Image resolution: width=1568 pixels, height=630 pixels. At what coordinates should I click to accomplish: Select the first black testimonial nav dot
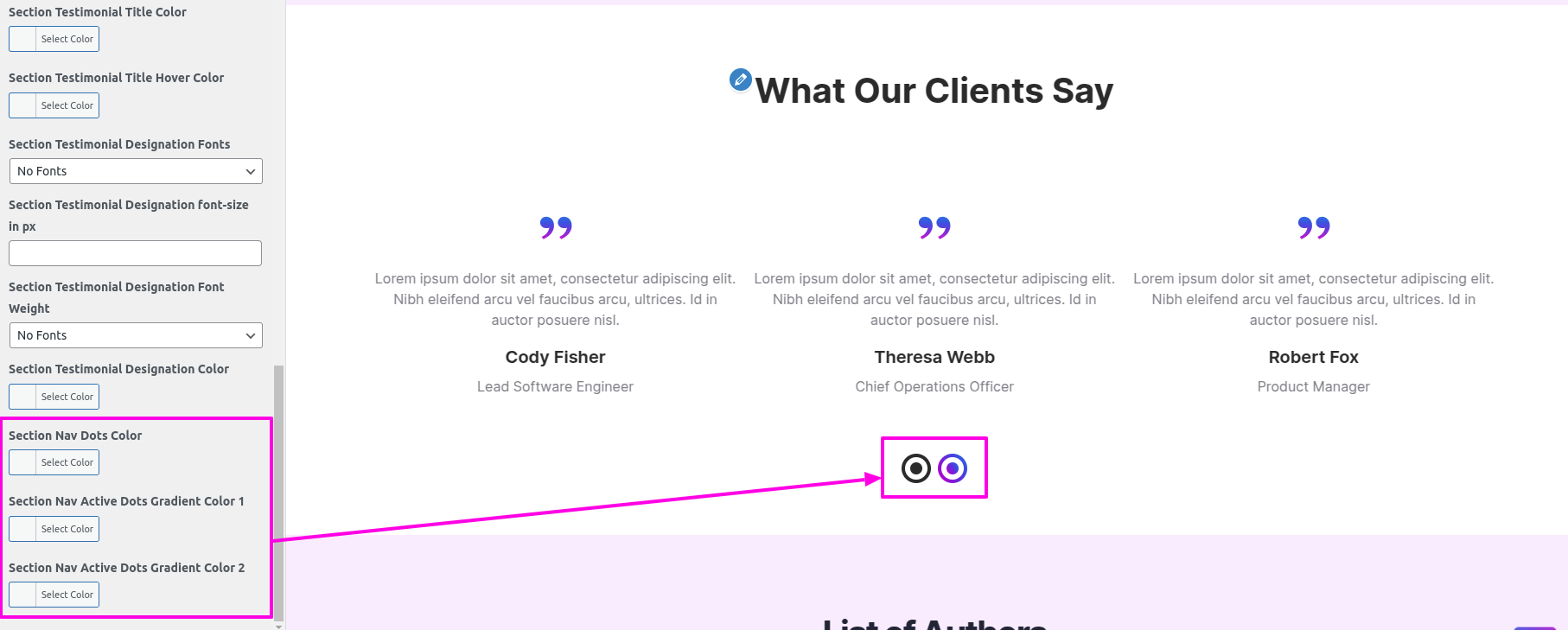[x=916, y=468]
